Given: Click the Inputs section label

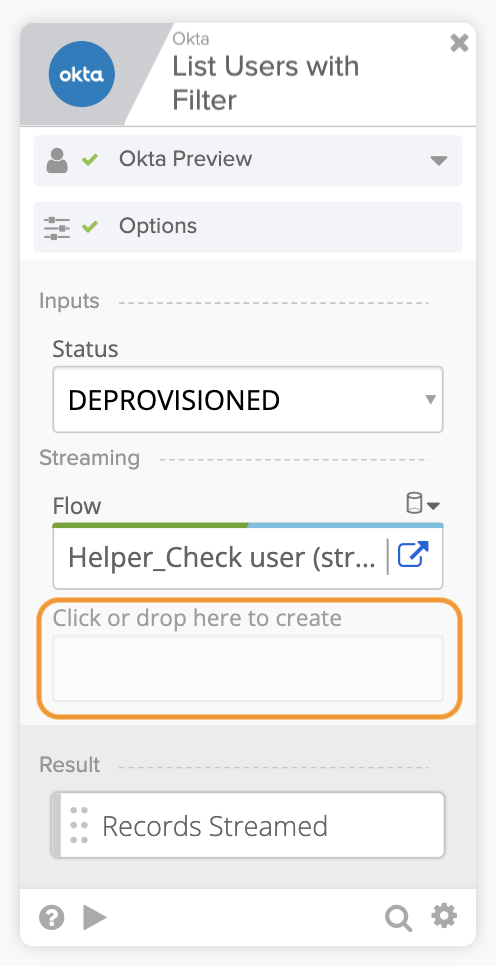Looking at the screenshot, I should 69,301.
